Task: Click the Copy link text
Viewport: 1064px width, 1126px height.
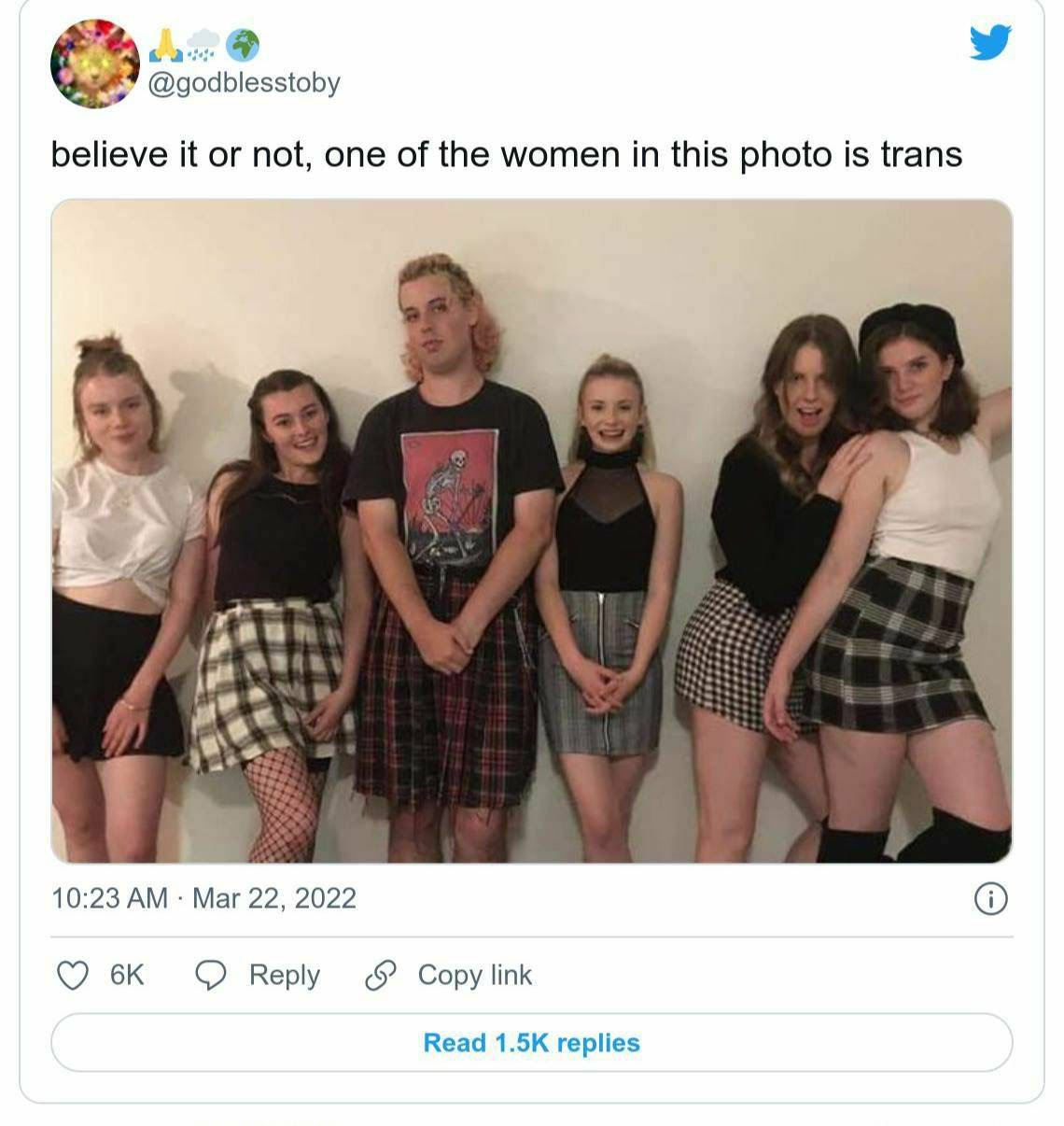Action: tap(475, 976)
